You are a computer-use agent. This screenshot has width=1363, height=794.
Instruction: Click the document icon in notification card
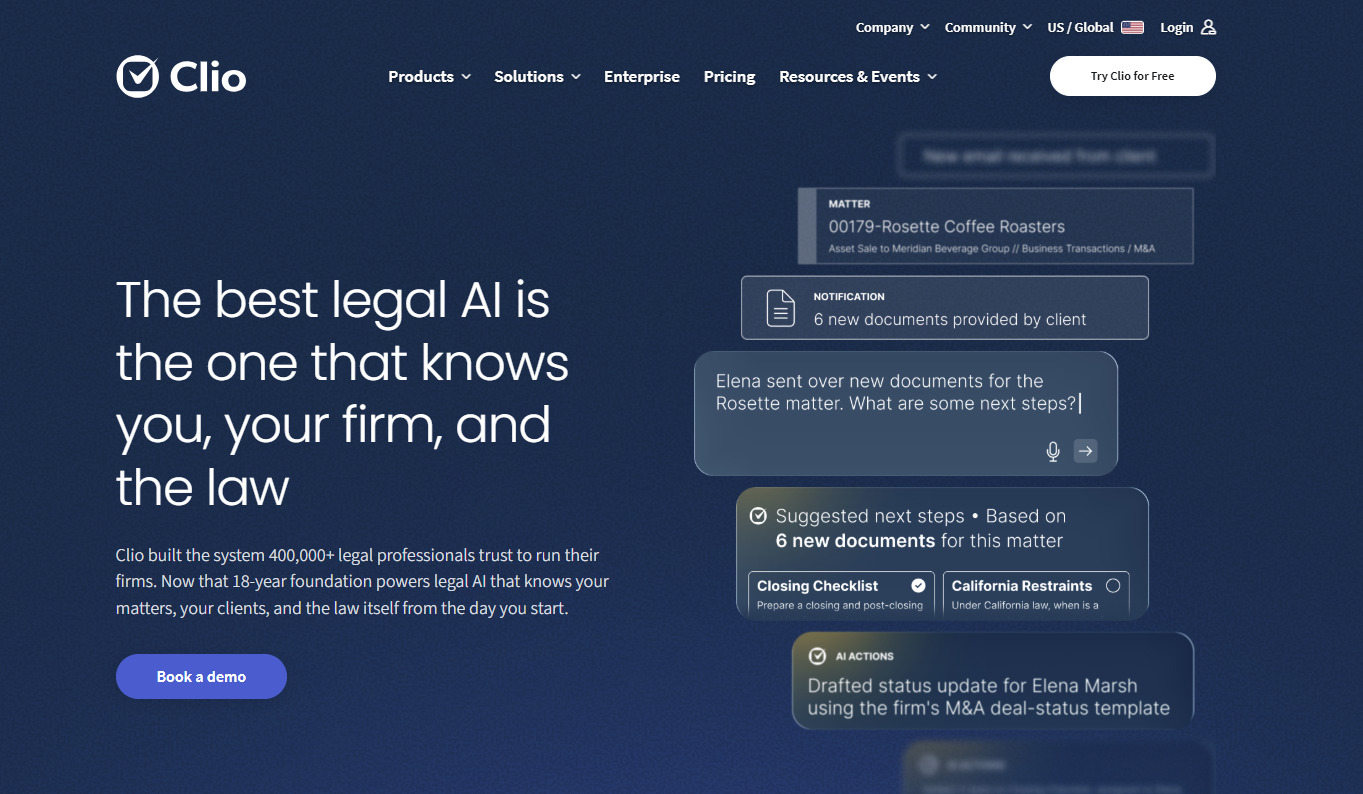tap(780, 308)
